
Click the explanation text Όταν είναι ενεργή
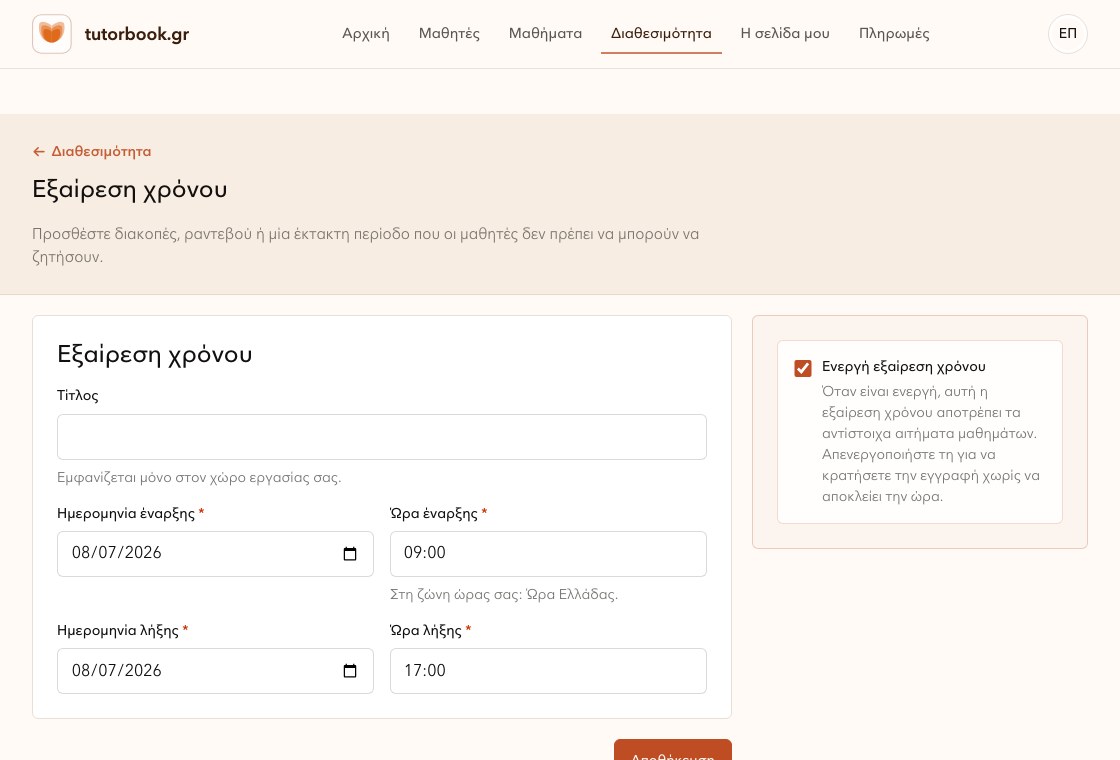tap(931, 444)
